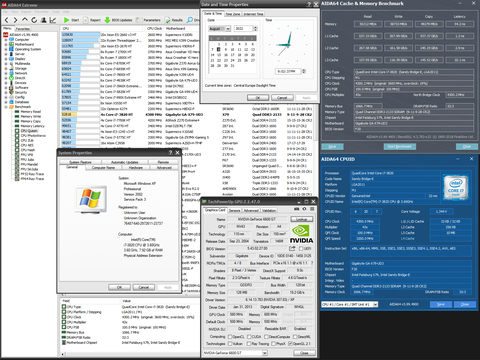Toggle Ray Tracing checkbox in GPU-Z
Viewport: 480px width, 360px height.
point(249,344)
